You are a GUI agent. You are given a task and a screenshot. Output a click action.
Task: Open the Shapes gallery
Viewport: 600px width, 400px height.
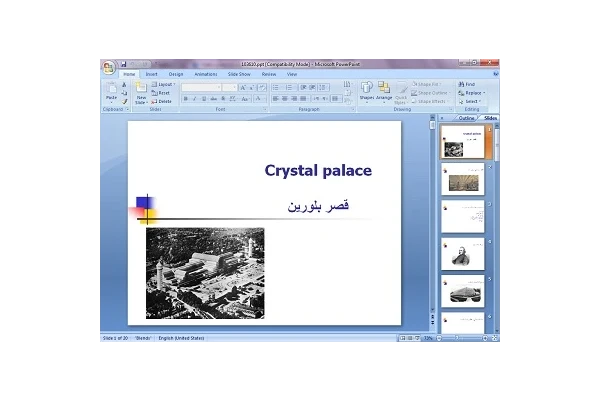(x=366, y=90)
